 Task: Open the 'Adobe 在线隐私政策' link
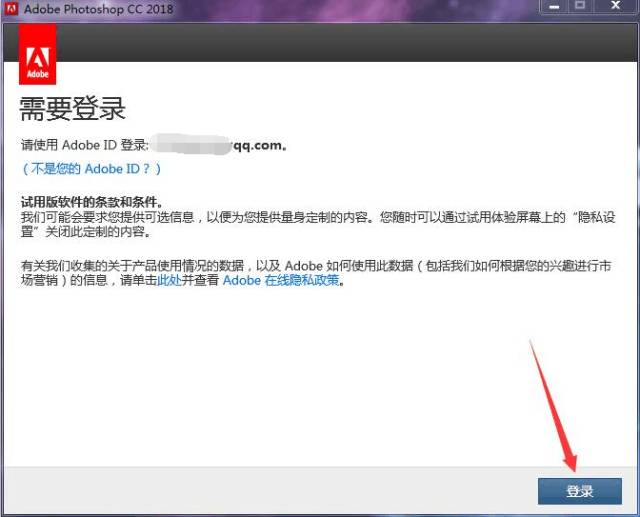coord(281,280)
